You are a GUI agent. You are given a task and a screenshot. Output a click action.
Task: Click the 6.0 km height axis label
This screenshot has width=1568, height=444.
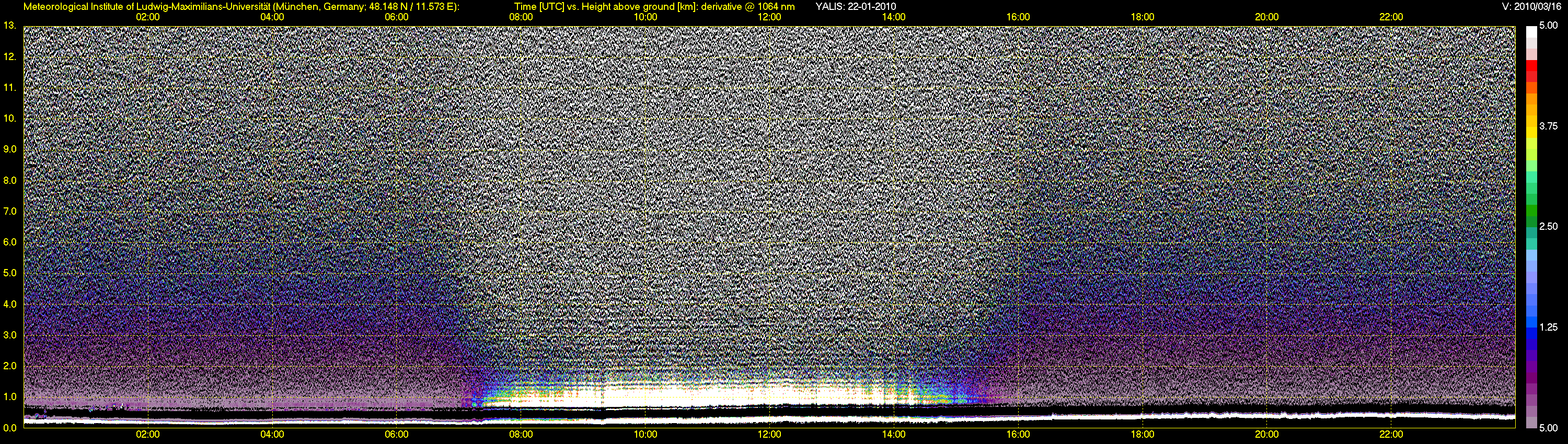pyautogui.click(x=10, y=242)
